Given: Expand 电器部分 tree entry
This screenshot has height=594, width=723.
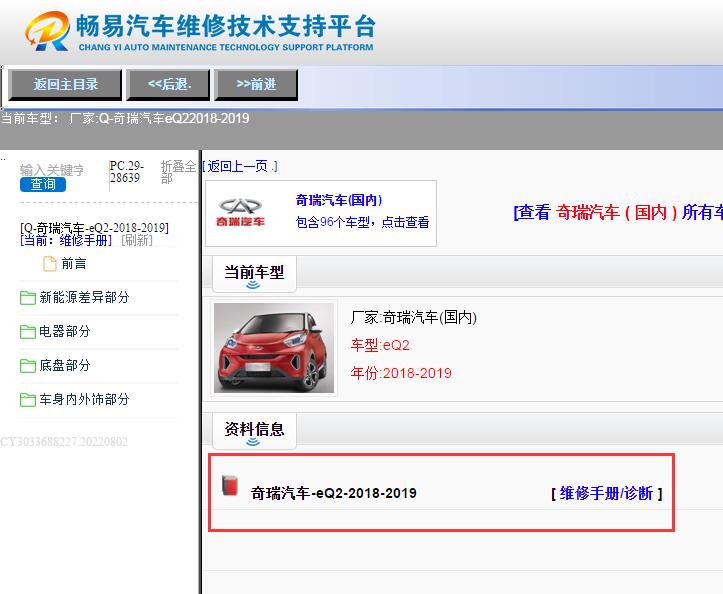Looking at the screenshot, I should click(65, 332).
